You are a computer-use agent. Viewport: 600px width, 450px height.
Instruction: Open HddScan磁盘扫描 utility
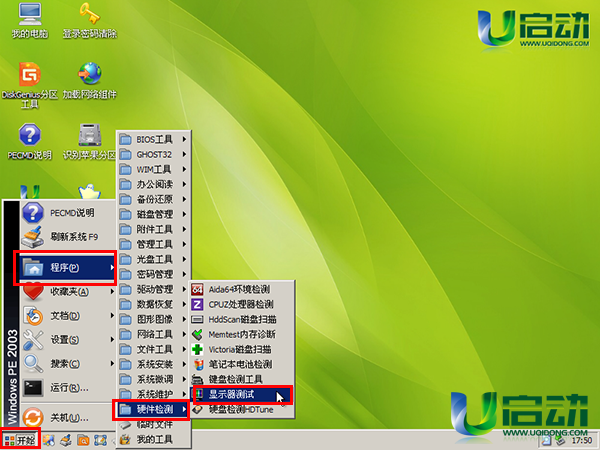[x=242, y=320]
